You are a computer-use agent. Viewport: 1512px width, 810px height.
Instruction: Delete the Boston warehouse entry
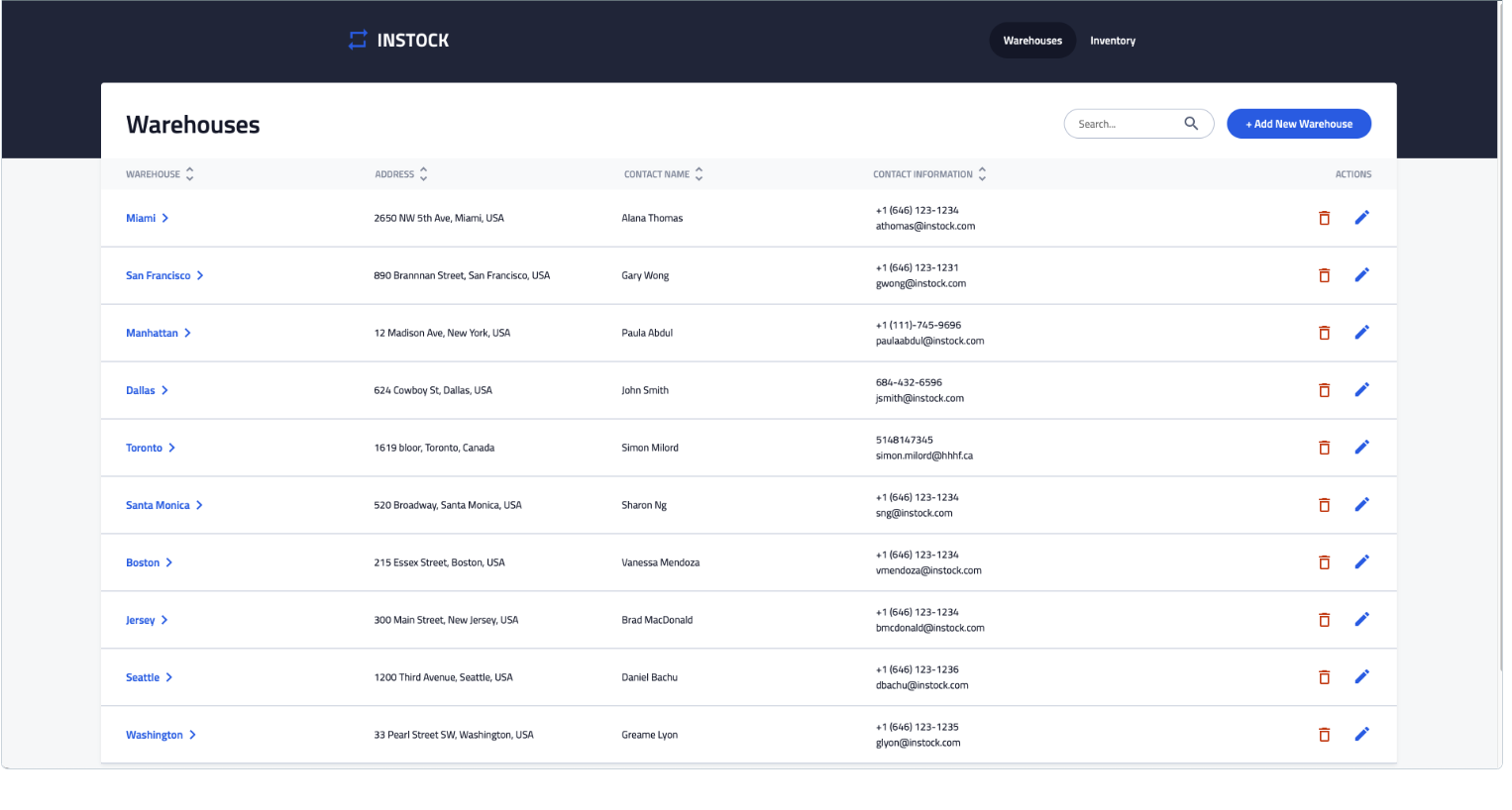(x=1325, y=561)
